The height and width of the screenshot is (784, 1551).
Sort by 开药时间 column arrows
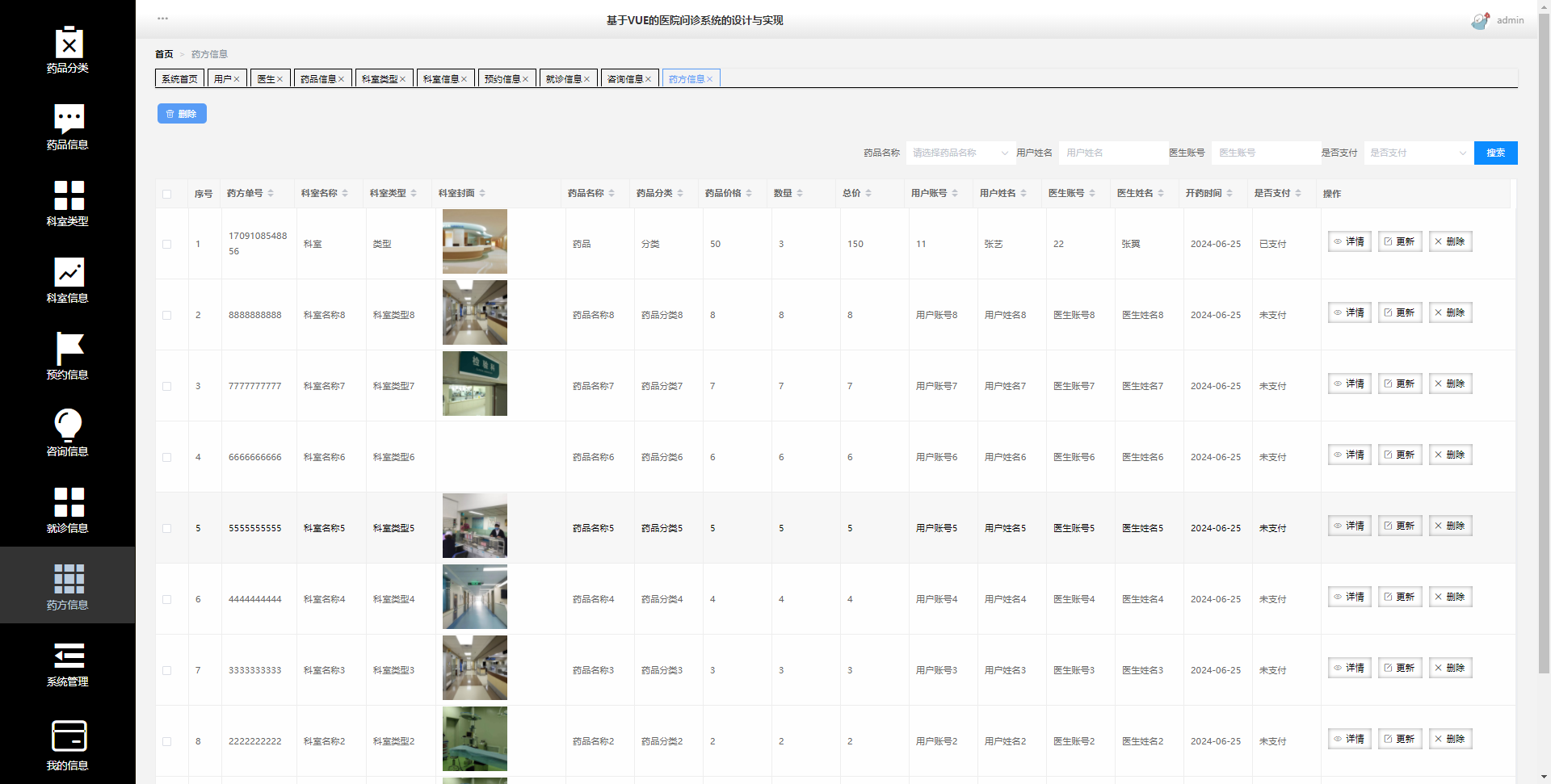tap(1229, 193)
